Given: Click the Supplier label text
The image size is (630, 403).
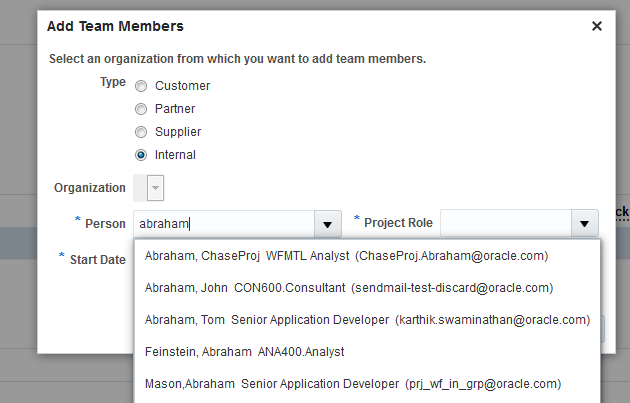Looking at the screenshot, I should tap(178, 132).
